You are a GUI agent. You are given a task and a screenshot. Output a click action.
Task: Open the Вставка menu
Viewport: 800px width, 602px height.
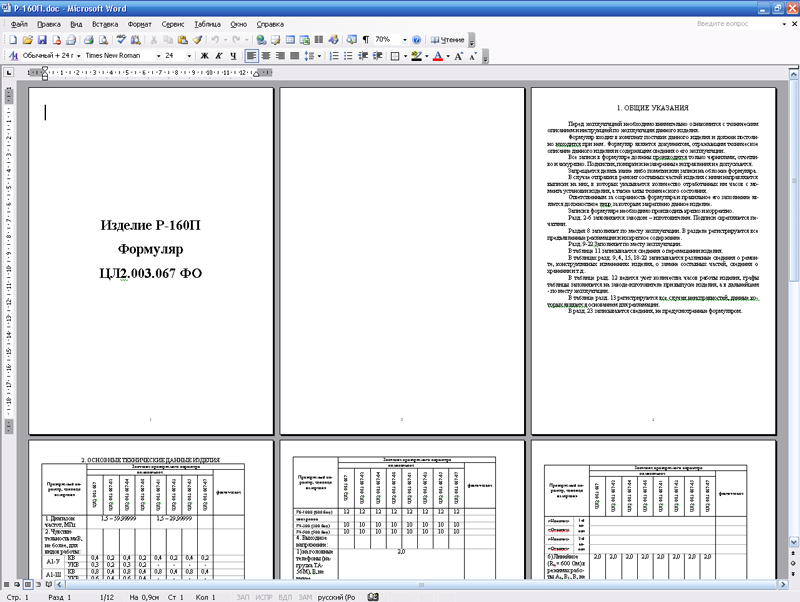click(104, 21)
